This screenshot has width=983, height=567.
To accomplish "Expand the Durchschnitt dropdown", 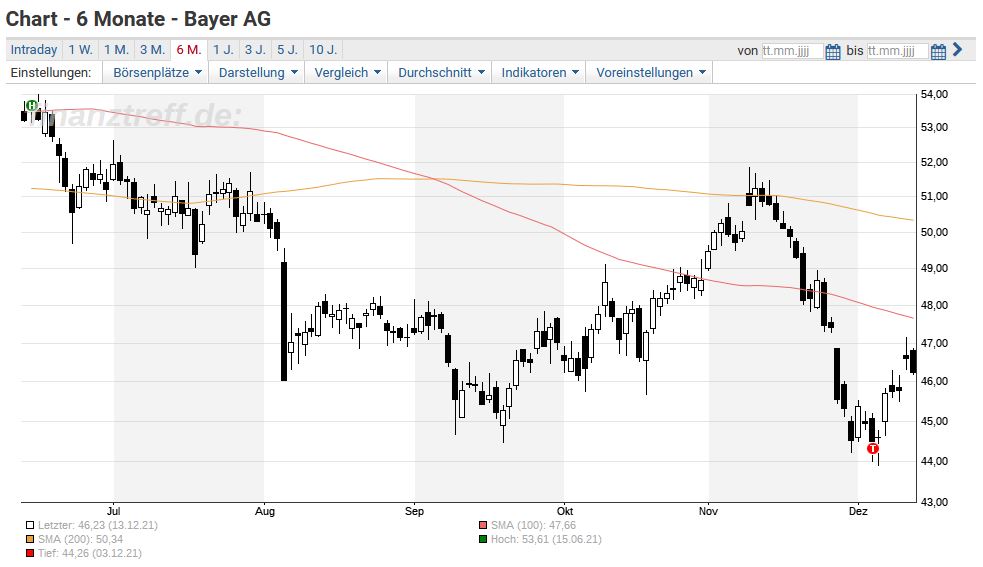I will click(441, 73).
